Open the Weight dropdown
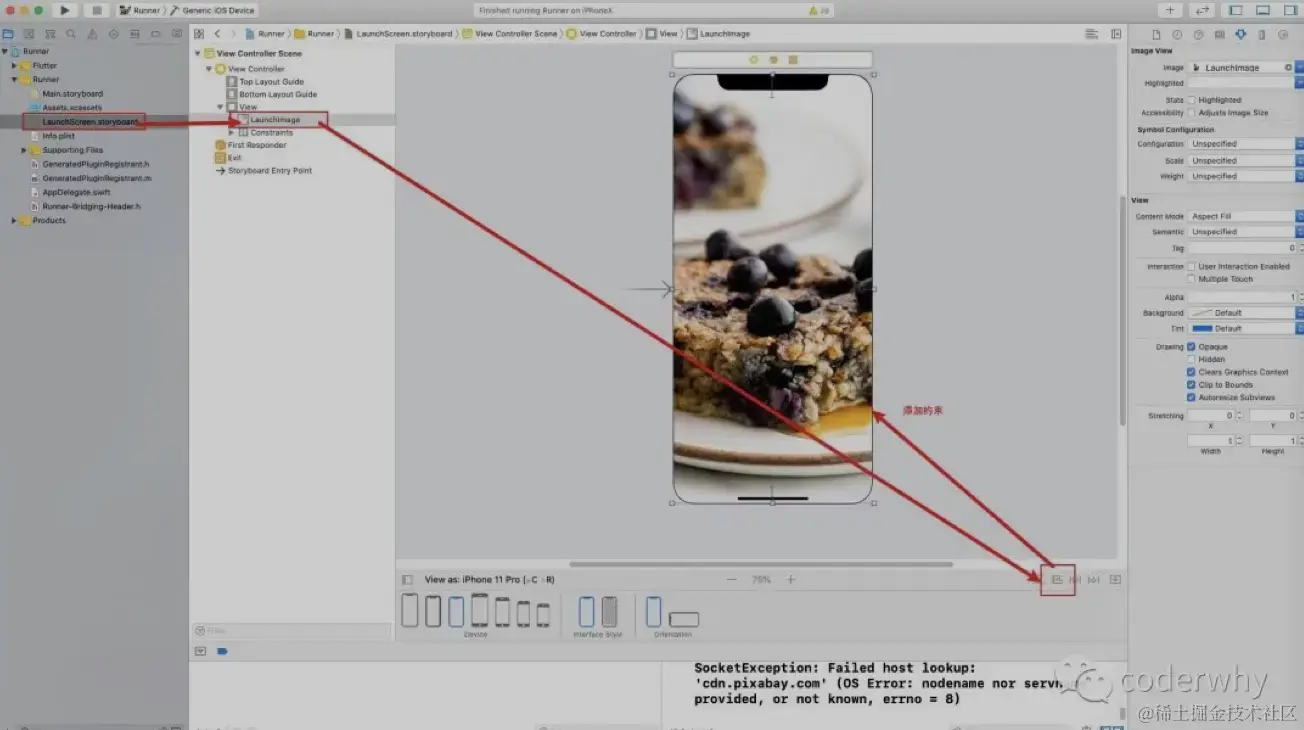This screenshot has width=1304, height=730. click(1246, 176)
